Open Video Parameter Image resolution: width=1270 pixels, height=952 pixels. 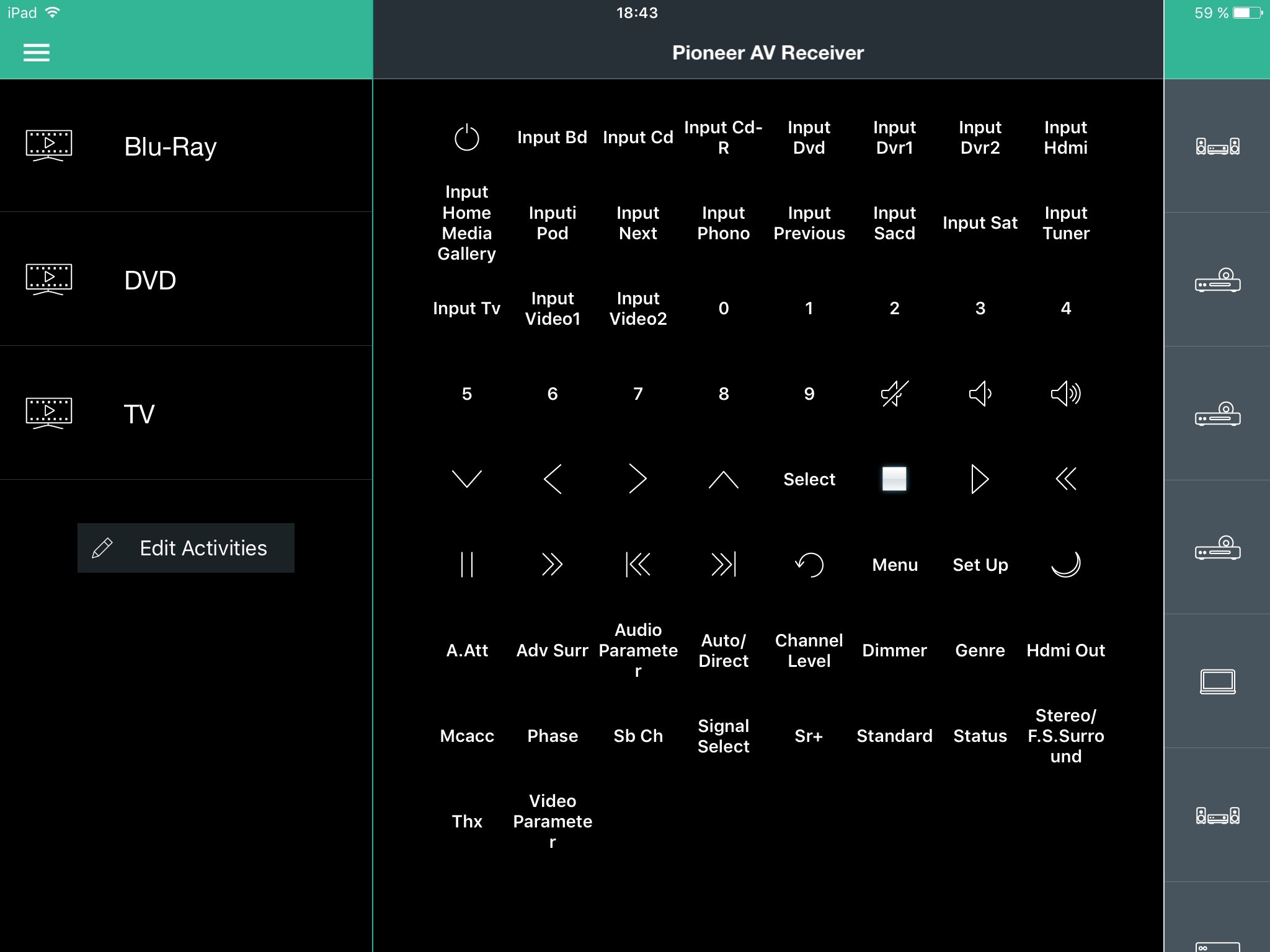553,821
